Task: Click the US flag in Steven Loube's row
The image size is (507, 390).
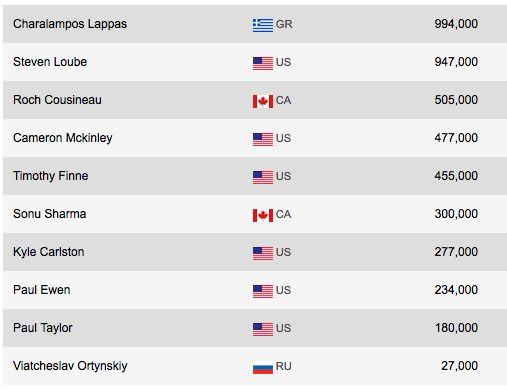Action: click(x=263, y=63)
